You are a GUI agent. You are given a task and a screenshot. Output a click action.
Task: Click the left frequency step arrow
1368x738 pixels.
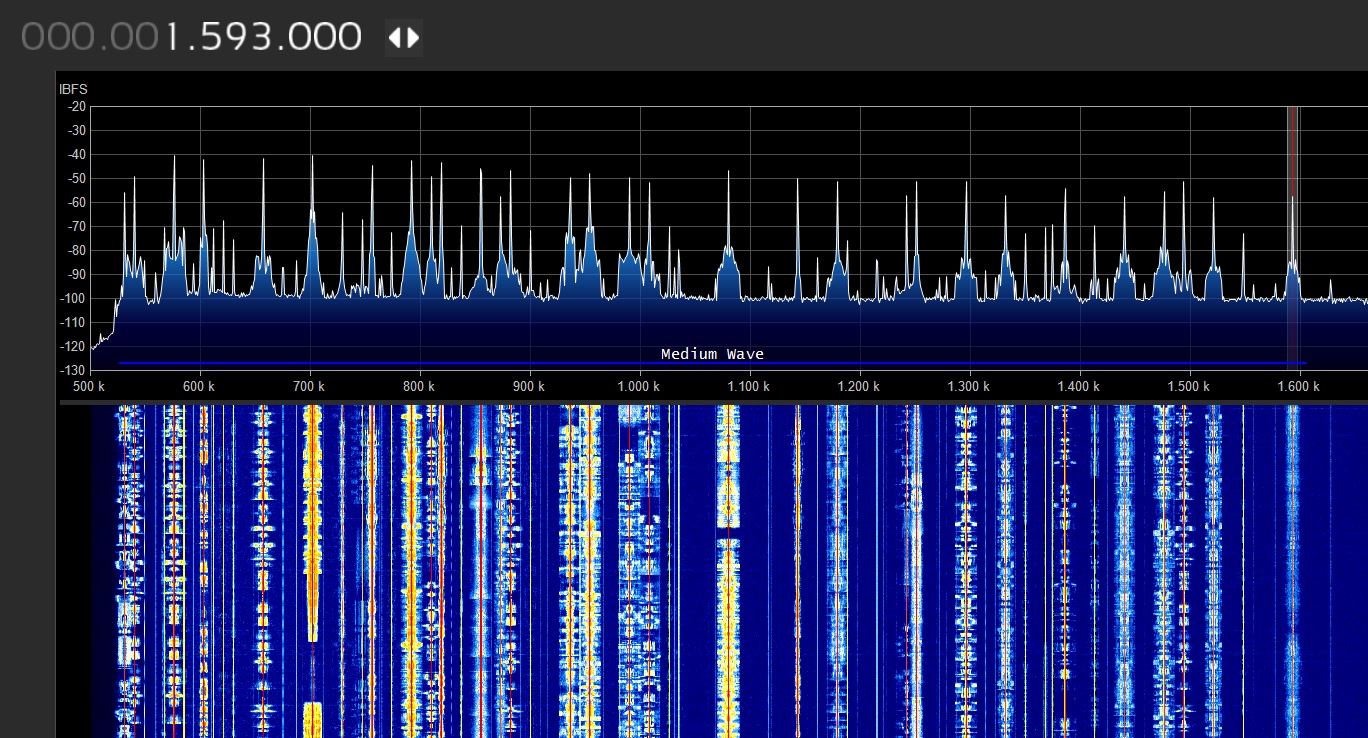[395, 38]
